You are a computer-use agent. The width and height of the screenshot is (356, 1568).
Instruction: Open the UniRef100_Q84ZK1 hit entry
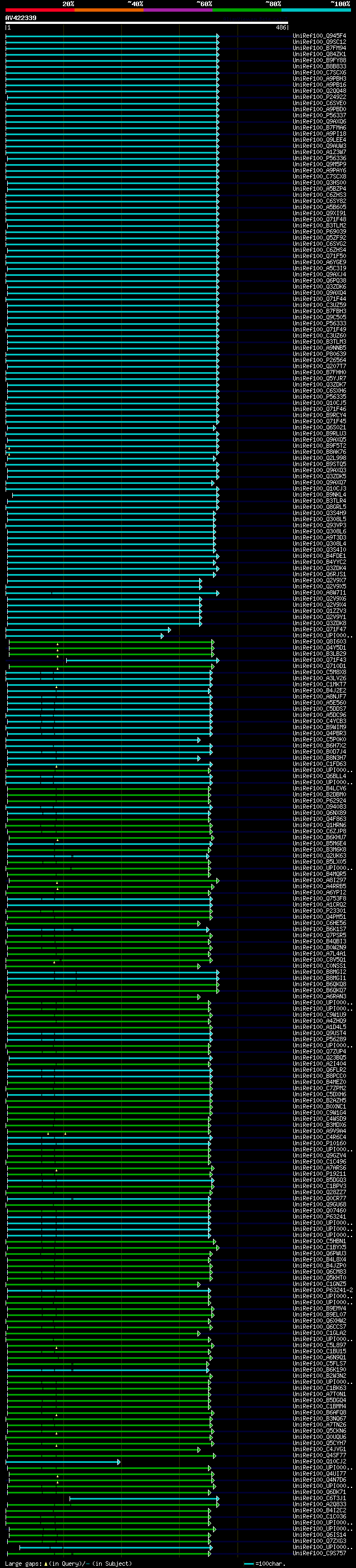319,54
